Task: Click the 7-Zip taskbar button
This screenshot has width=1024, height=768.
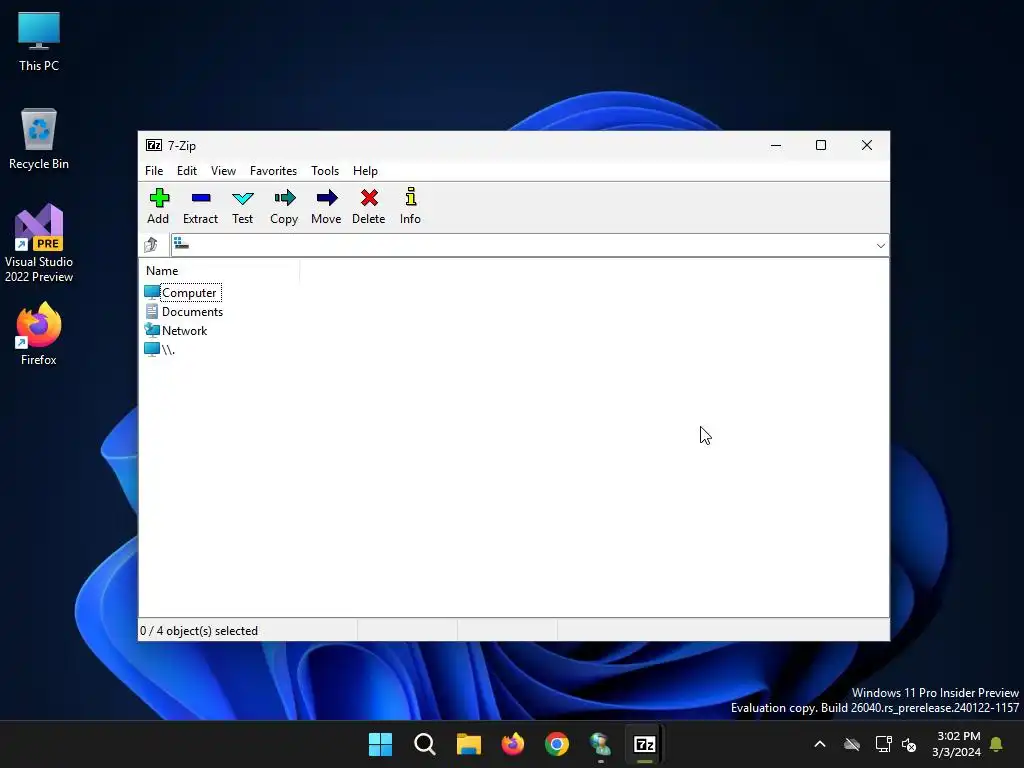Action: pyautogui.click(x=645, y=744)
